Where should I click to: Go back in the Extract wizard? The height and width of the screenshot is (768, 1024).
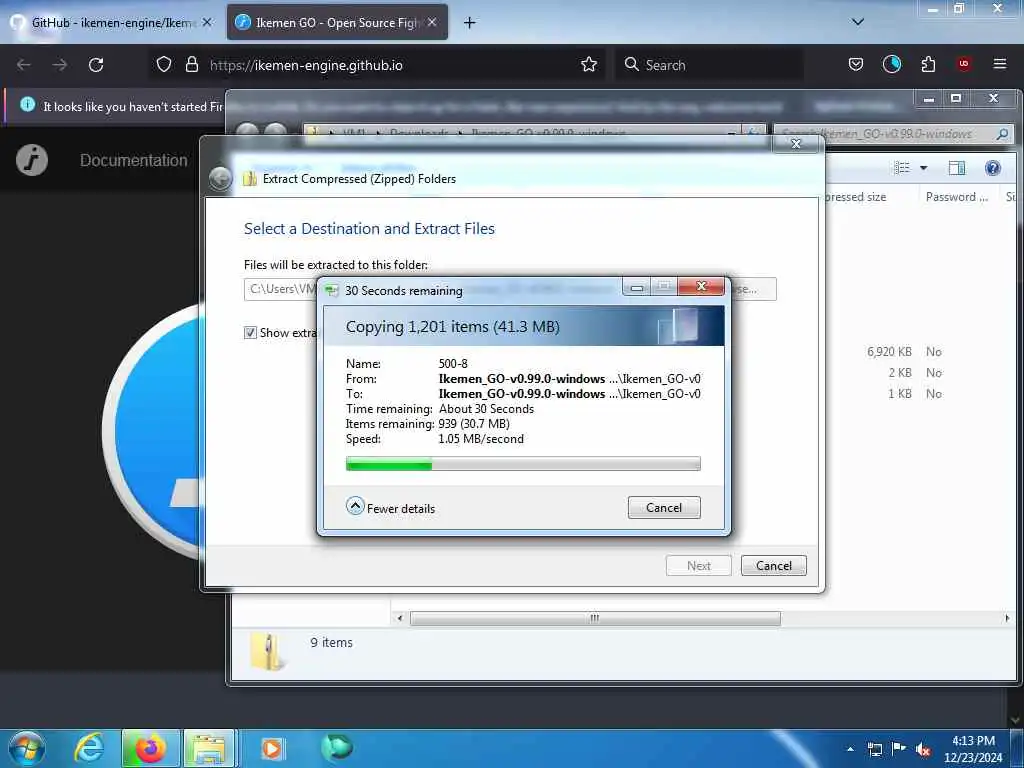pyautogui.click(x=220, y=178)
